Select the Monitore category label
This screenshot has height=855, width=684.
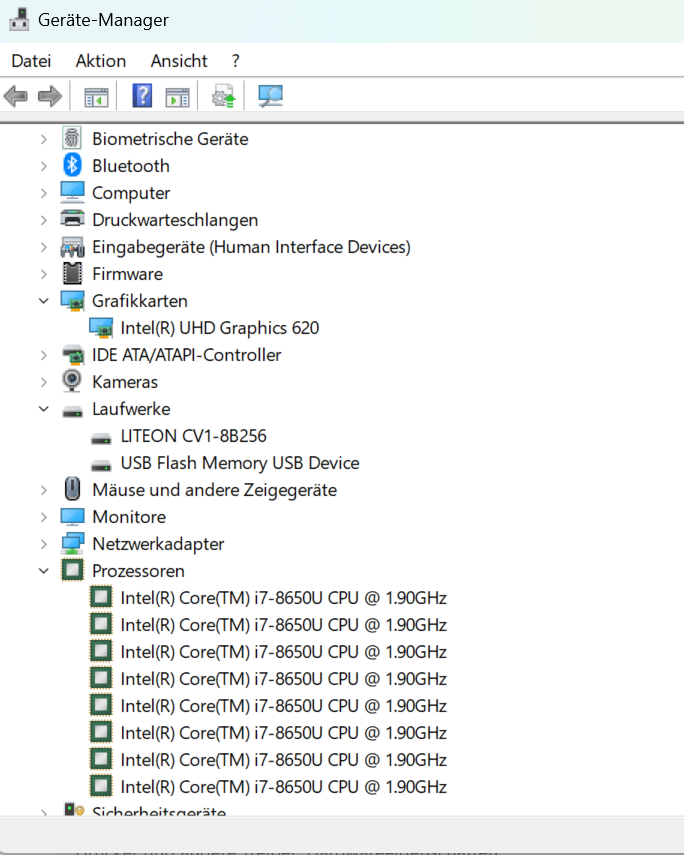click(x=129, y=516)
